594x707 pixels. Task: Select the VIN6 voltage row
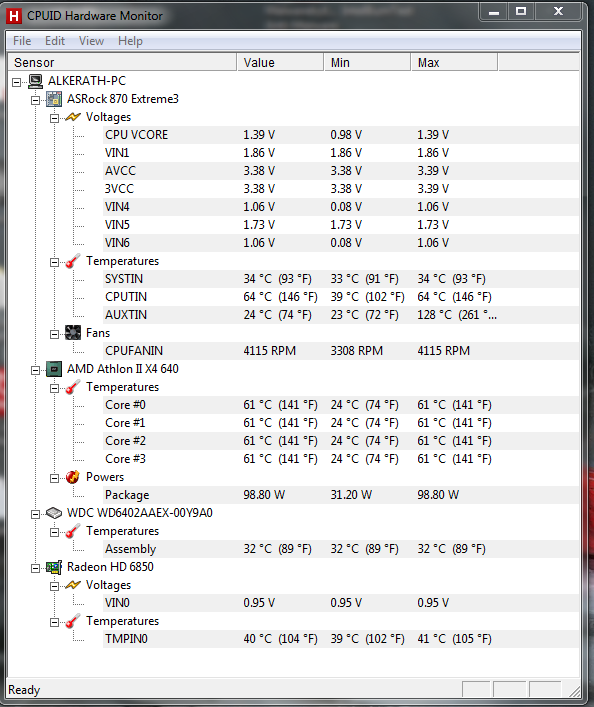click(x=341, y=243)
